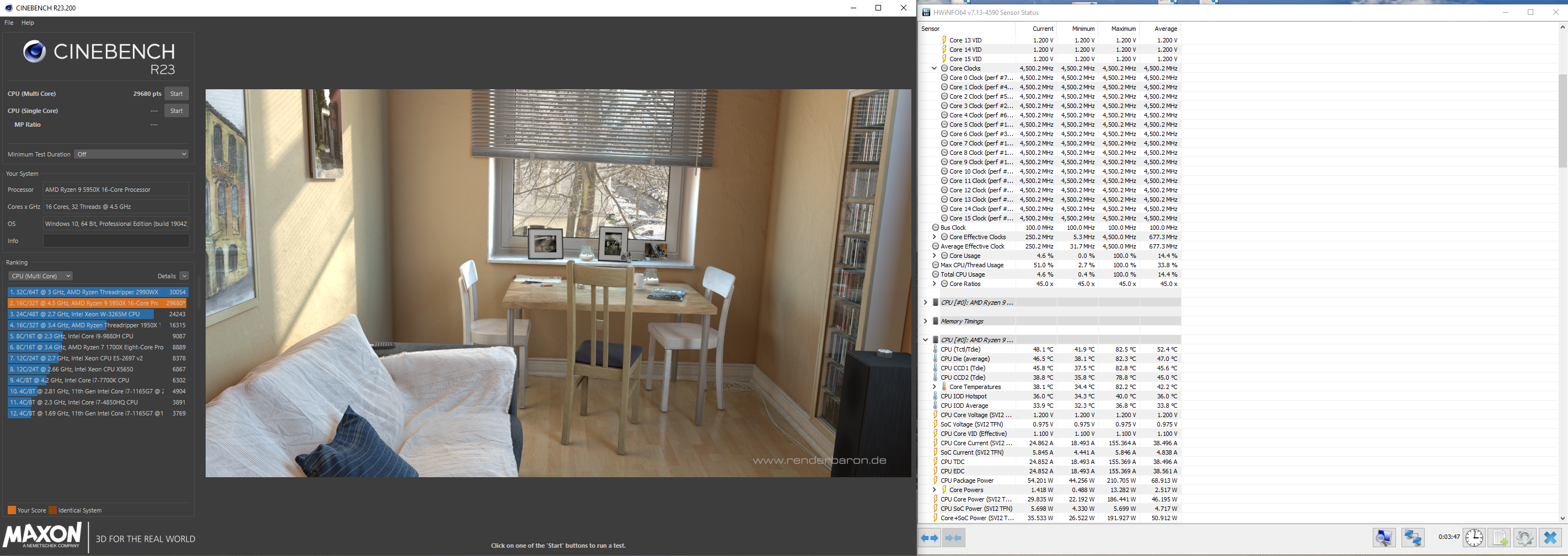1568x556 pixels.
Task: Expand the Core Ratios node
Action: click(x=935, y=284)
